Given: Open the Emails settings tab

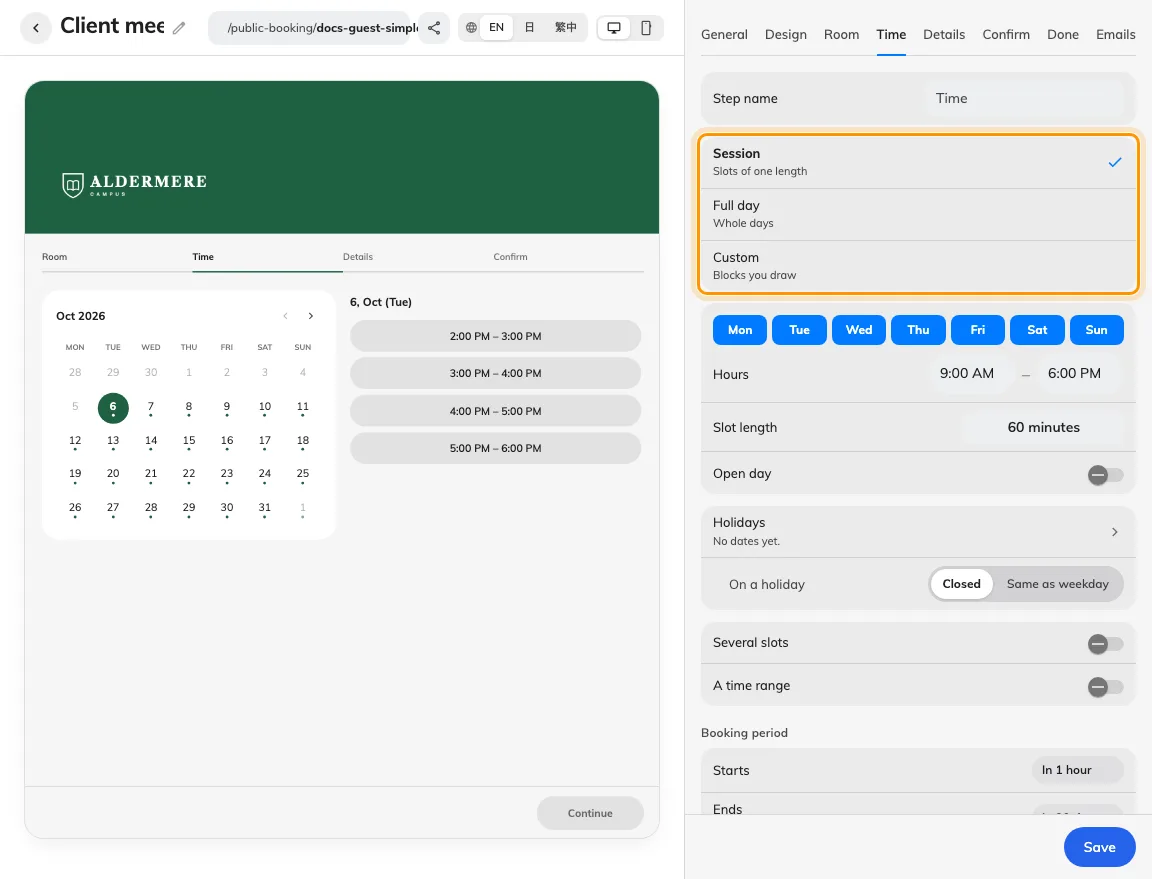Looking at the screenshot, I should point(1115,35).
